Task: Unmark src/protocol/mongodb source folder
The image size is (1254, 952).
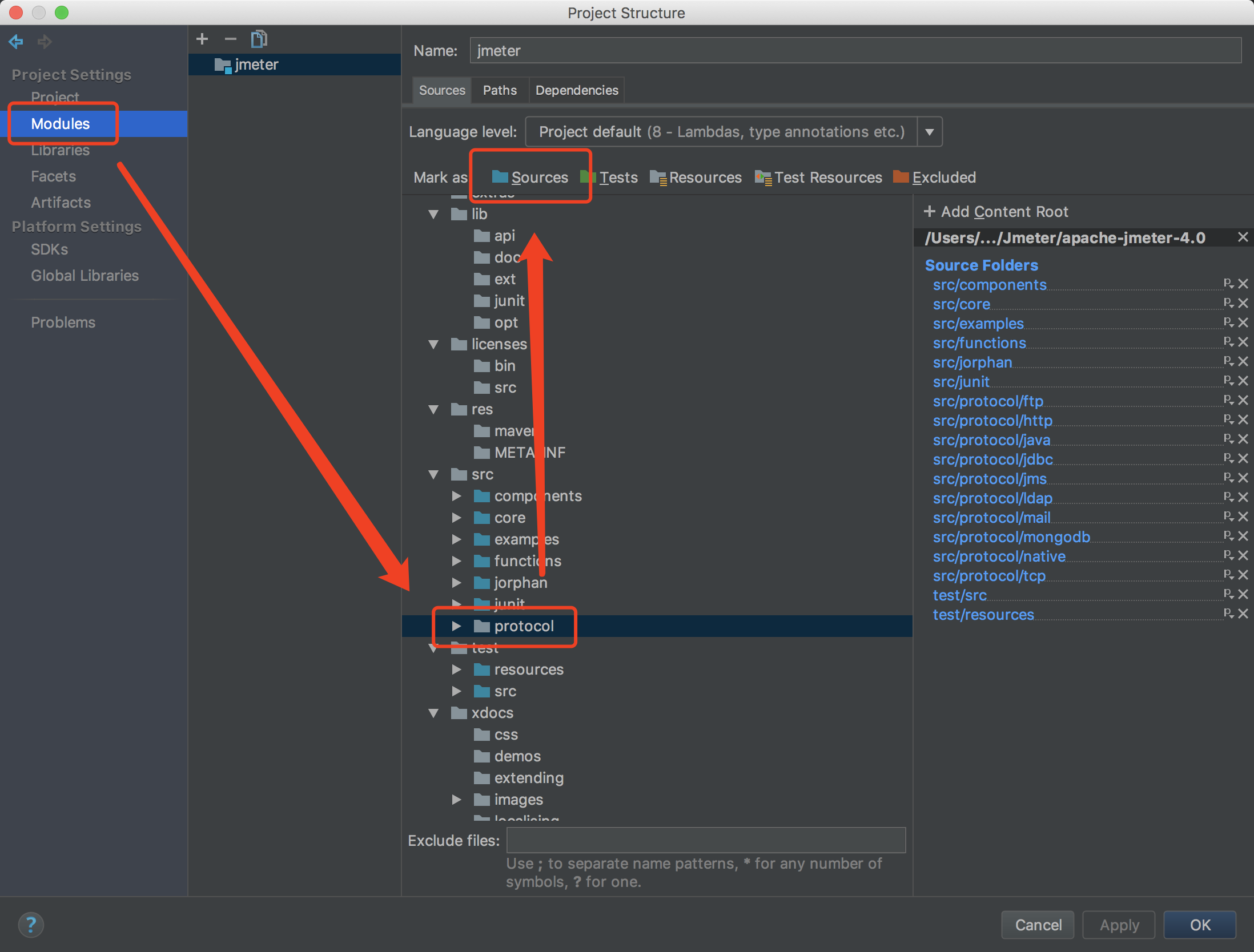Action: [1243, 536]
